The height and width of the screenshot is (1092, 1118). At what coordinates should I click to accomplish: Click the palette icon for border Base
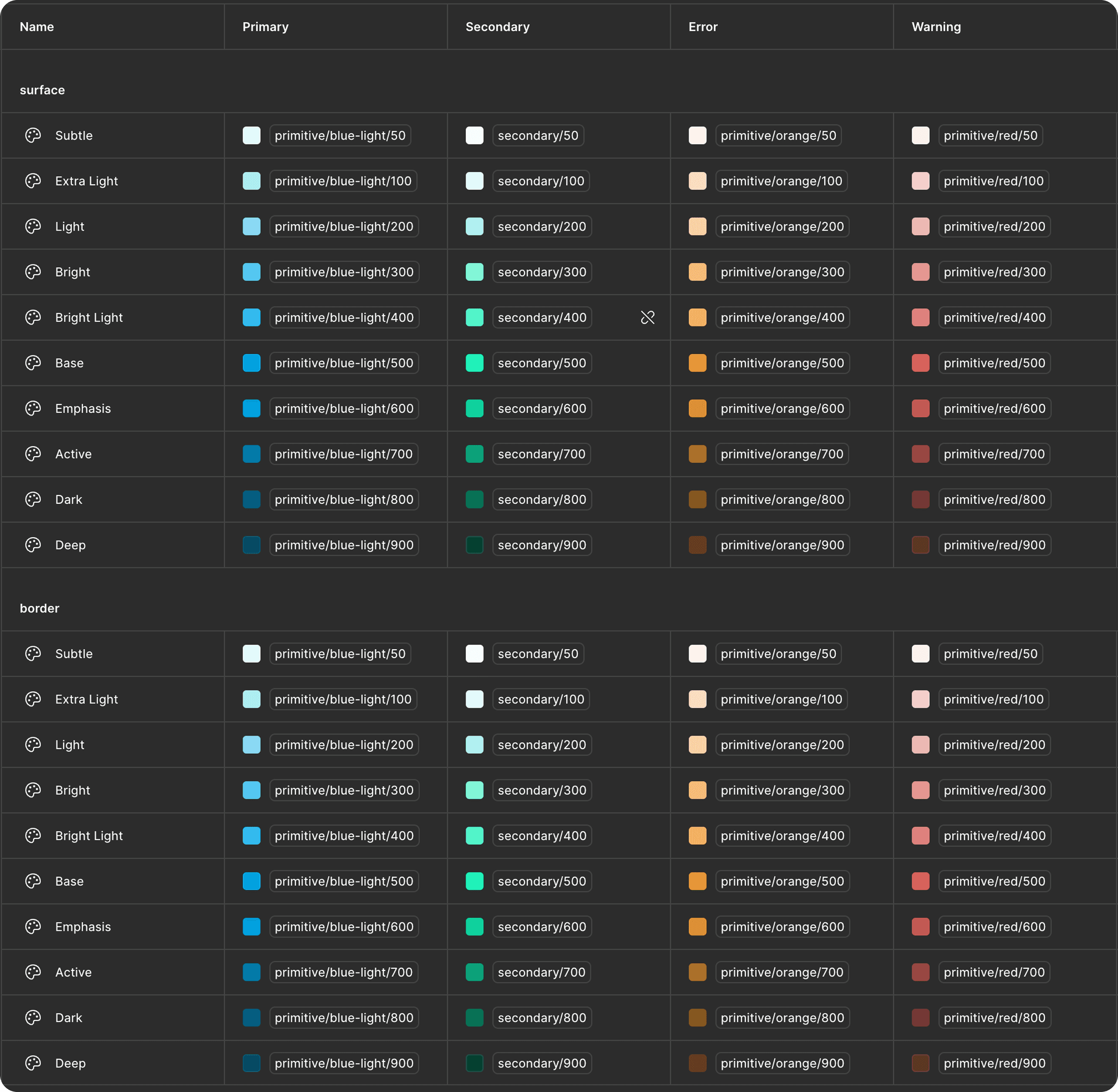tap(33, 881)
